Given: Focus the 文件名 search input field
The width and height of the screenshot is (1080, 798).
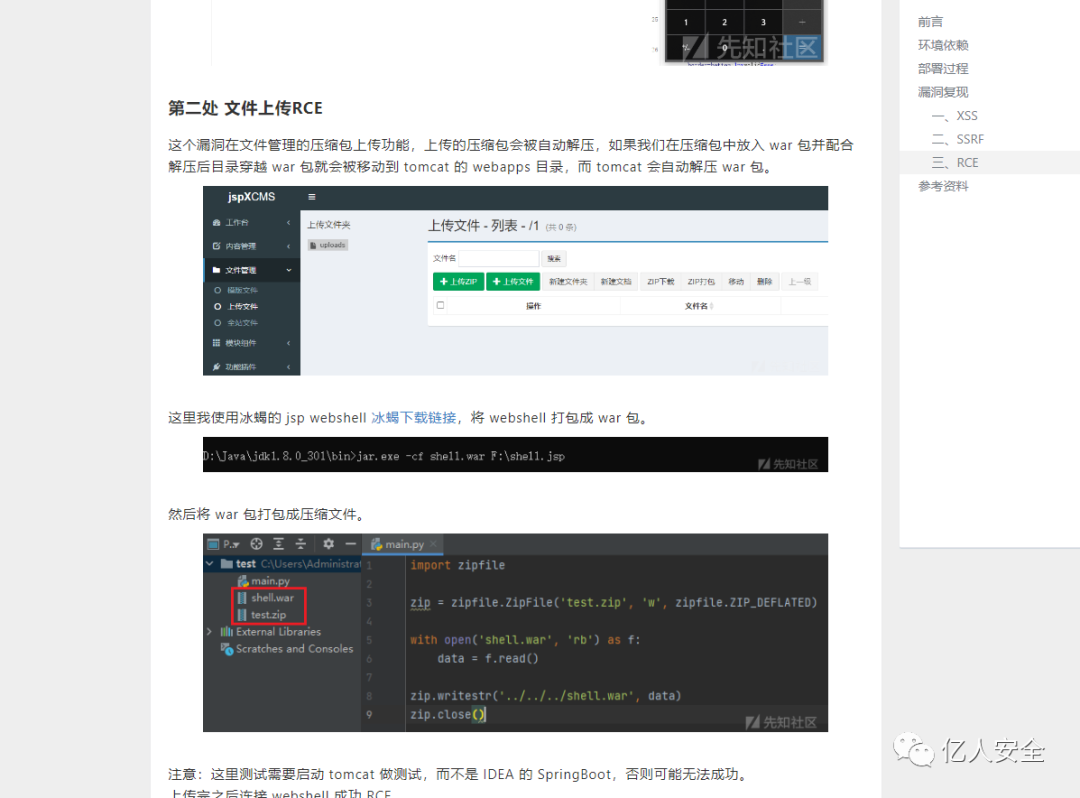Looking at the screenshot, I should click(x=499, y=258).
